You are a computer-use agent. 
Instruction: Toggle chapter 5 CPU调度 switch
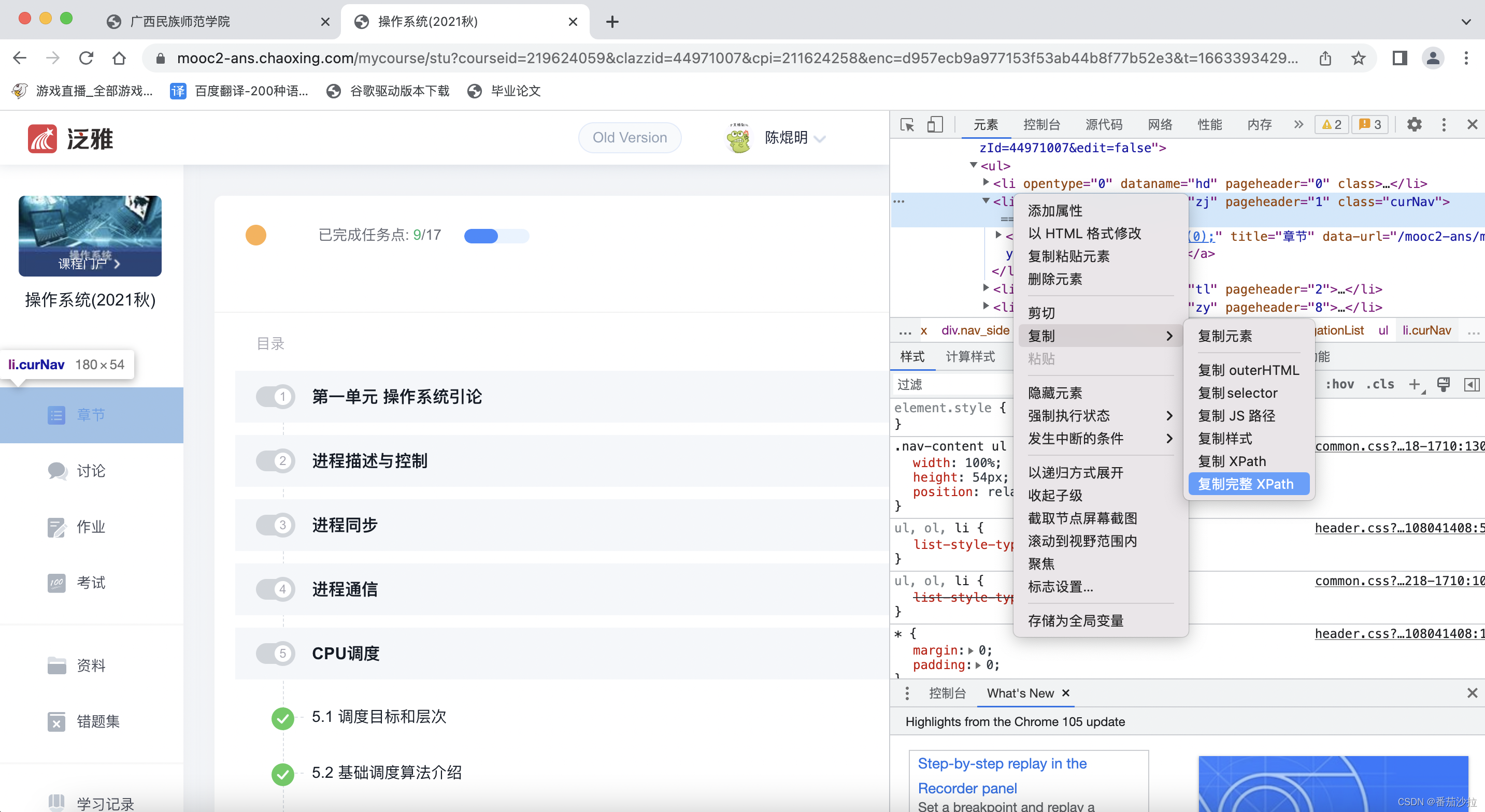275,654
